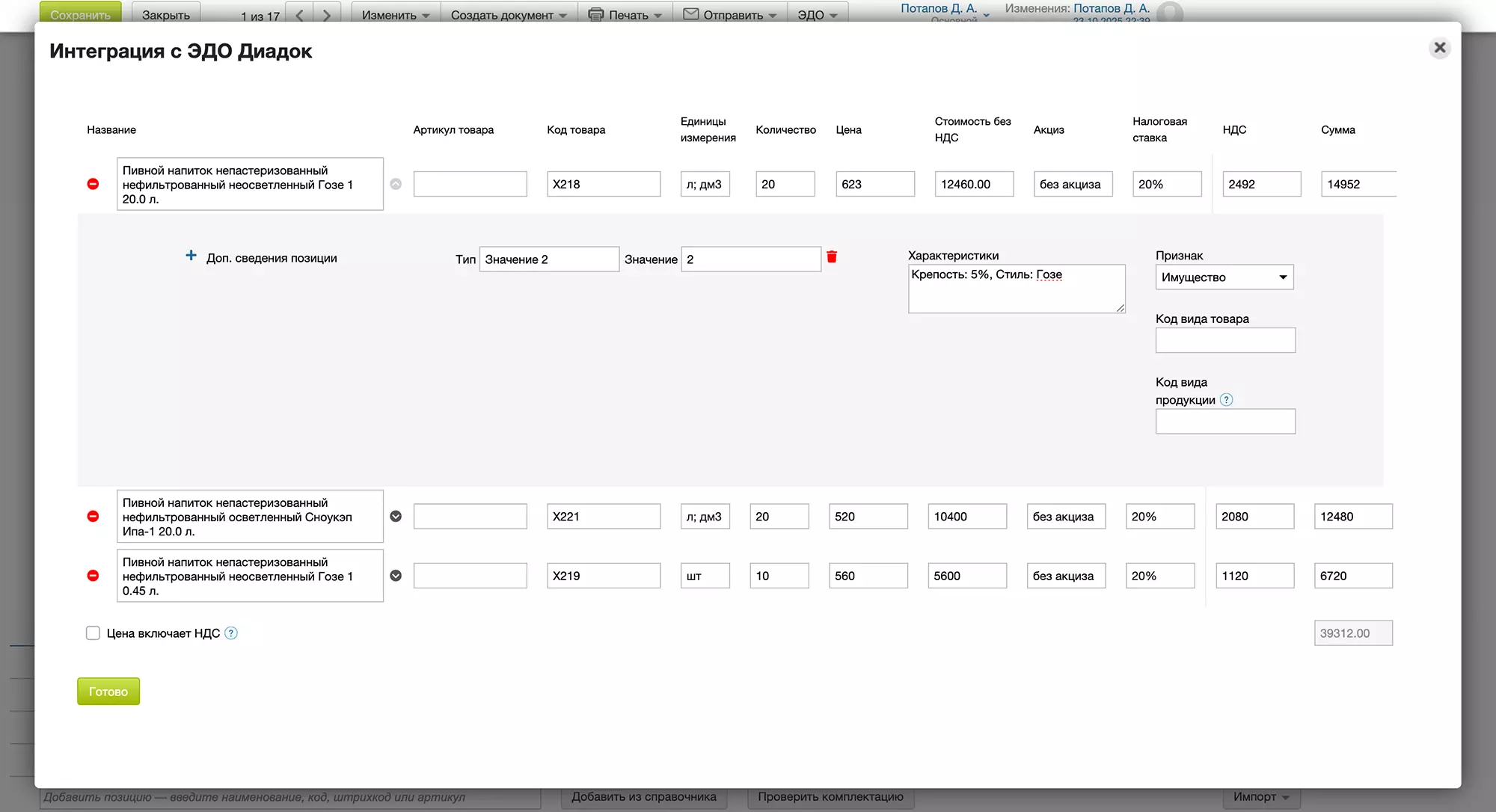Expand details for the Гозе 0.45 л row
1496x812 pixels.
tap(396, 576)
